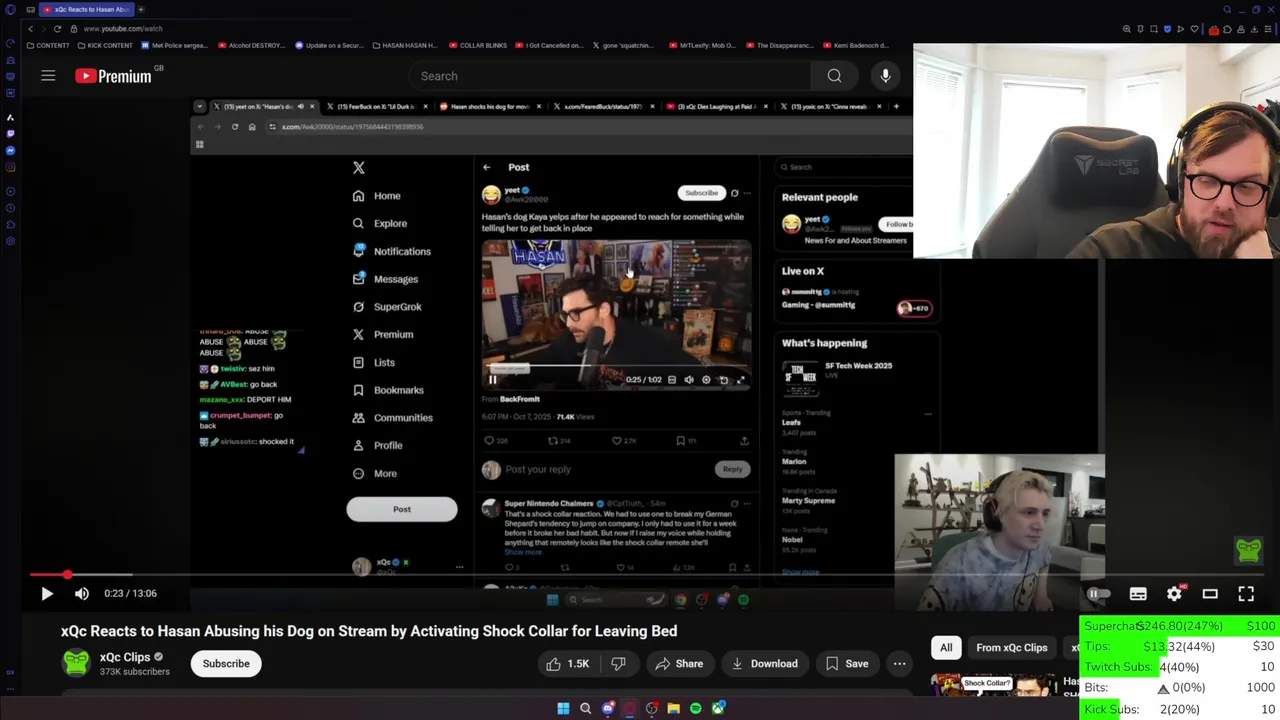Open more actions three-dot menu

pos(899,663)
